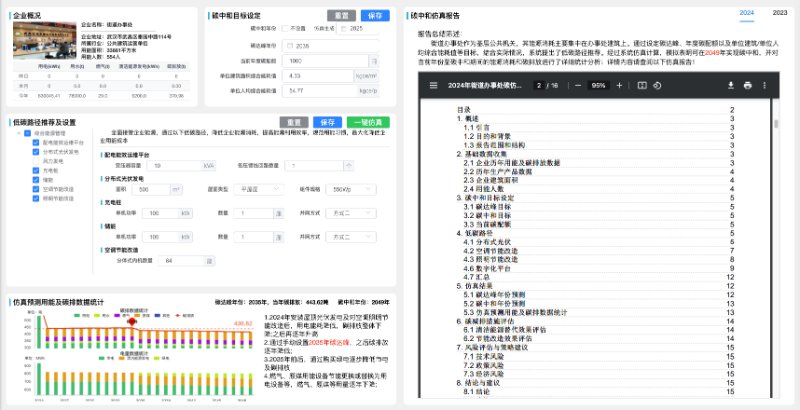The height and width of the screenshot is (410, 800).
Task: Open '4.1 分布式光伏' entry in contents
Action: [x=487, y=242]
